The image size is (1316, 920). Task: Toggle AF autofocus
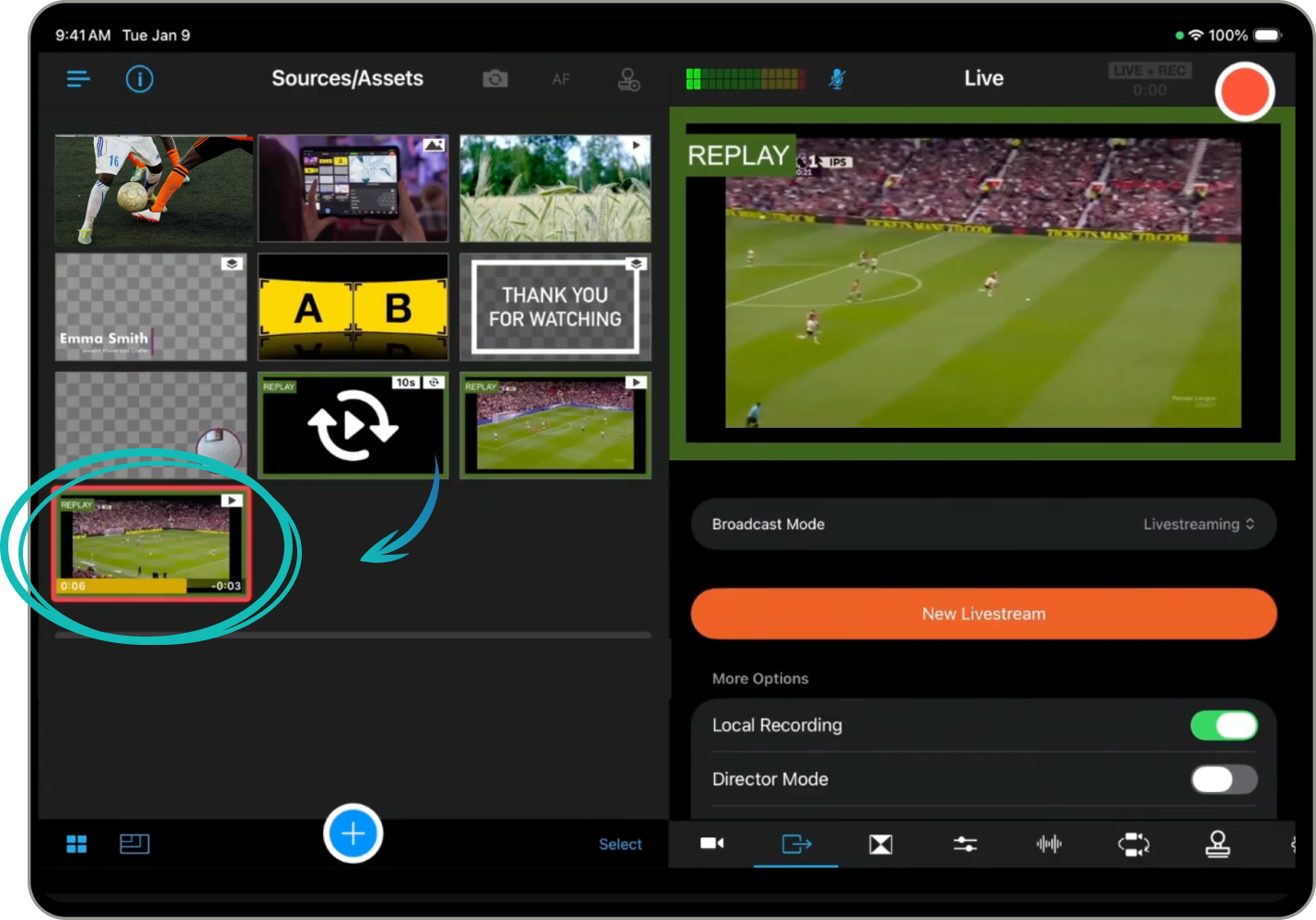pyautogui.click(x=561, y=79)
